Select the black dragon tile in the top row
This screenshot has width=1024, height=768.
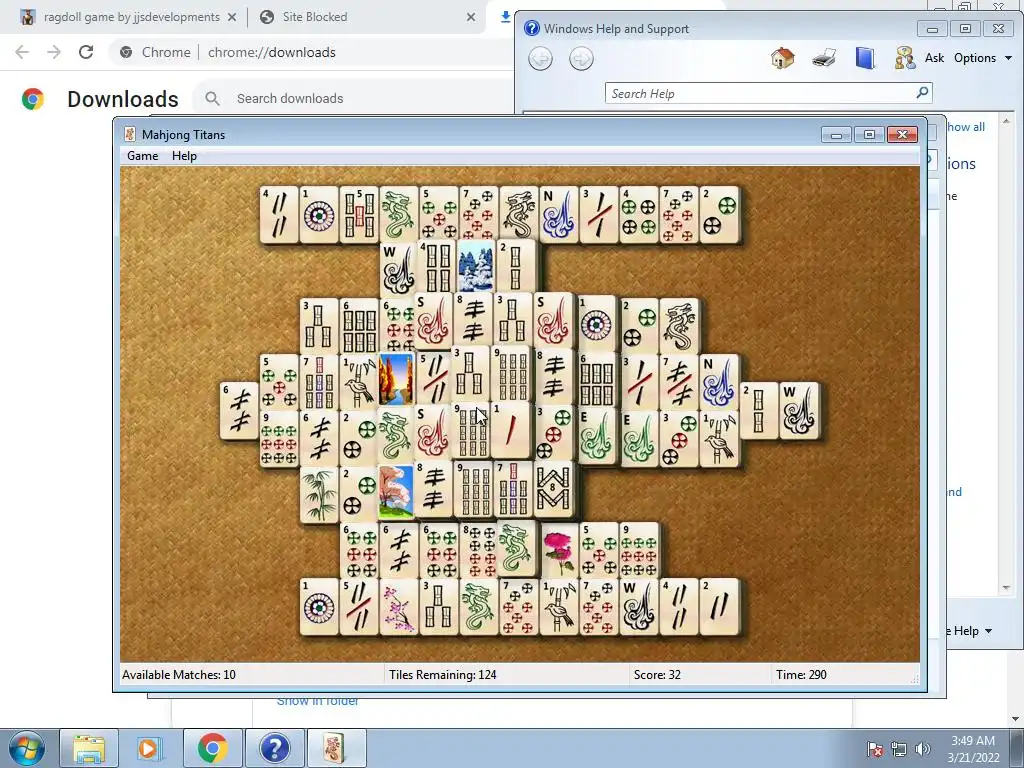[x=519, y=215]
